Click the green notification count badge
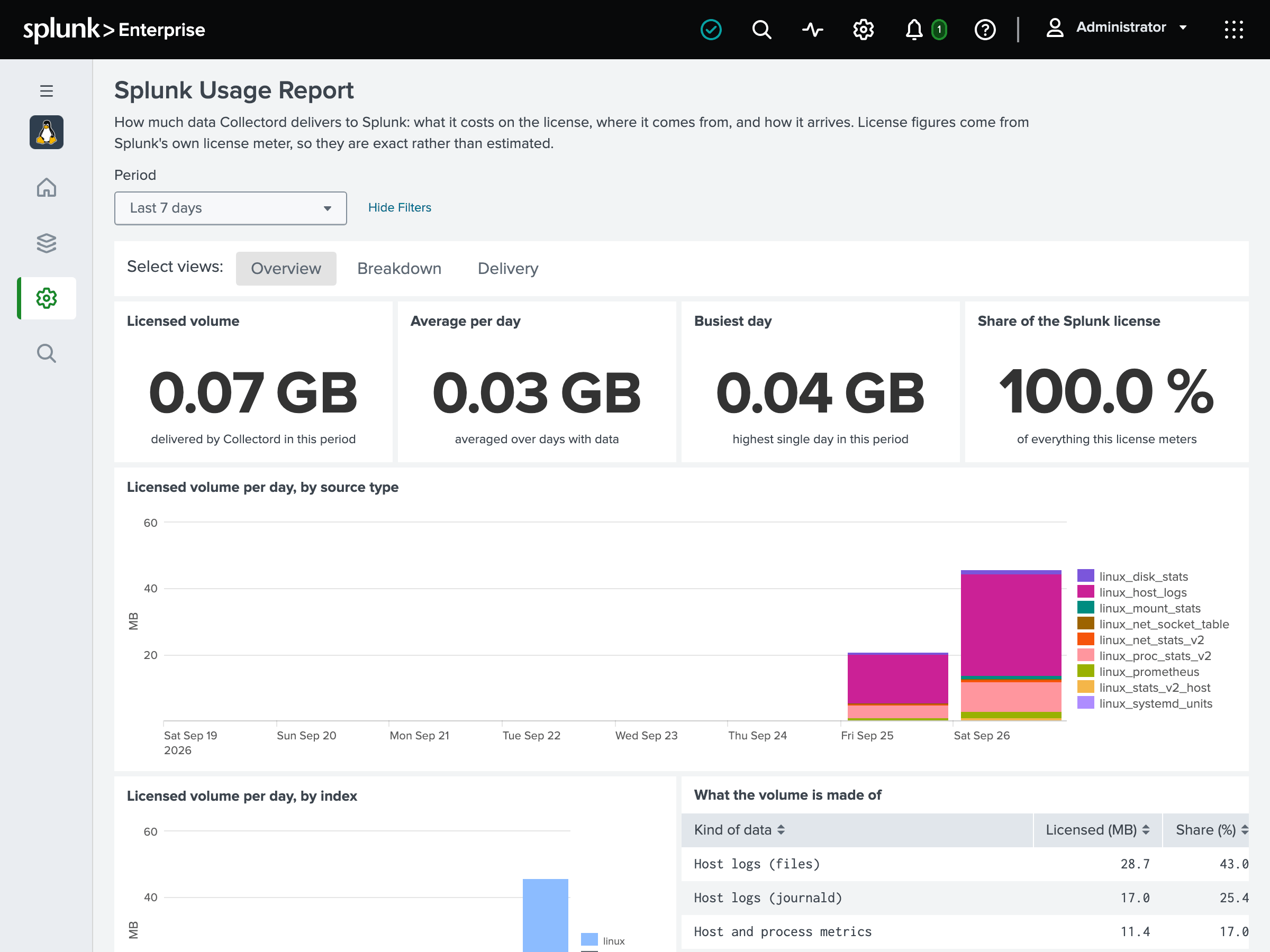Image resolution: width=1270 pixels, height=952 pixels. click(939, 29)
